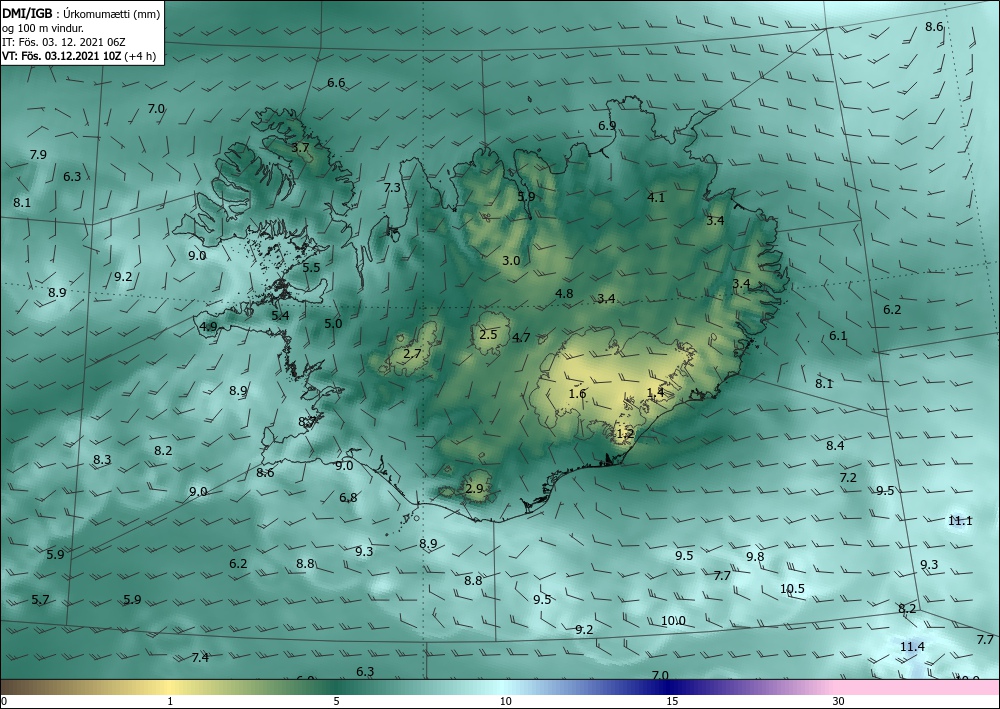Click the 7.2 value label

pyautogui.click(x=848, y=478)
